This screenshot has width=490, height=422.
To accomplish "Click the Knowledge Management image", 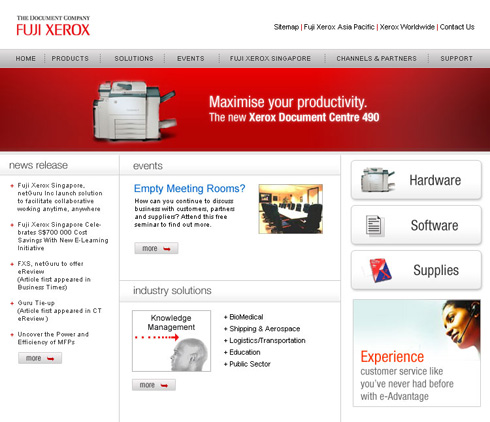I will (171, 341).
